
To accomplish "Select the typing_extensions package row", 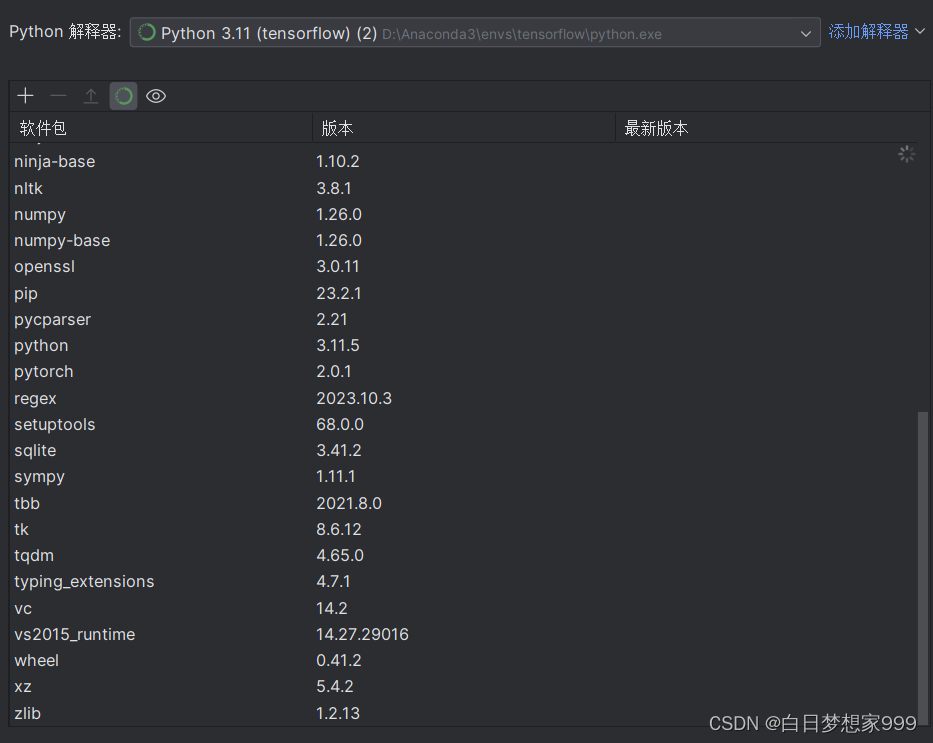I will click(x=464, y=581).
